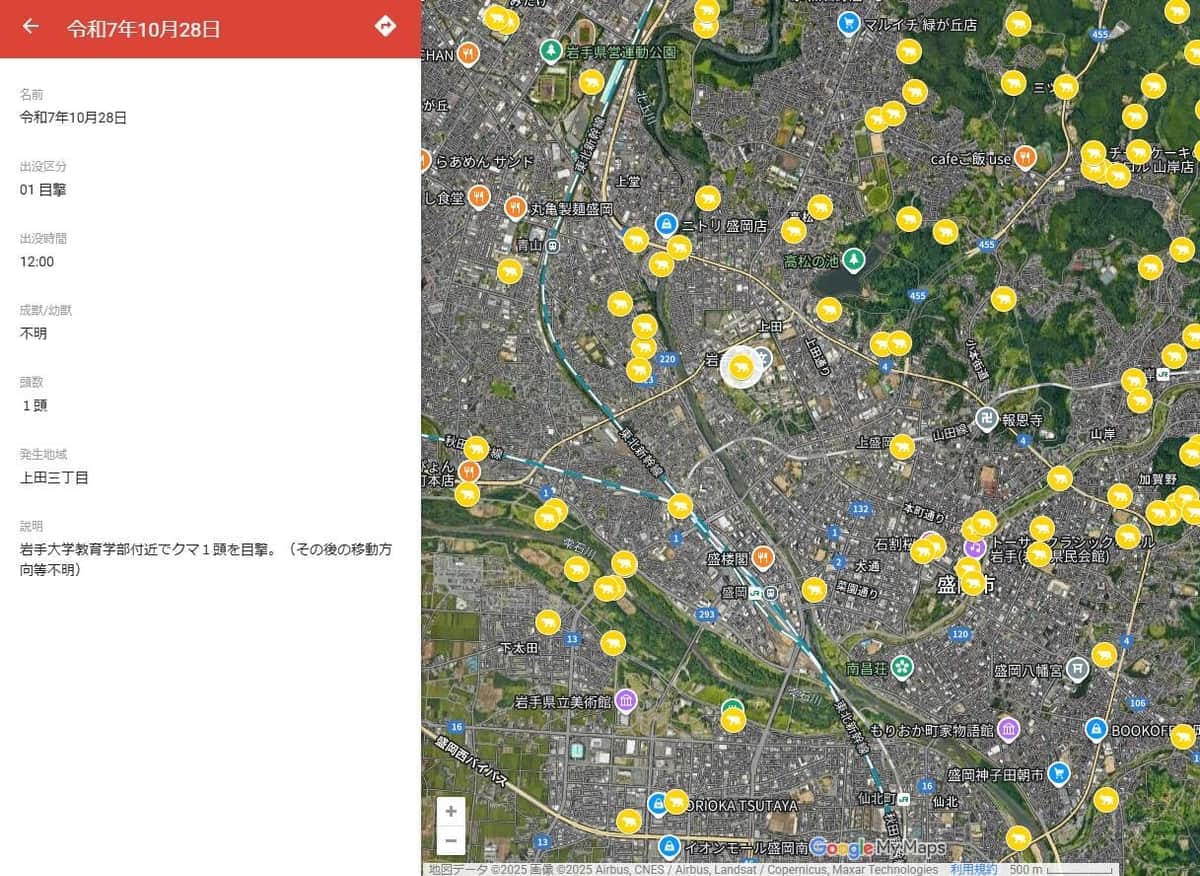The height and width of the screenshot is (876, 1200).
Task: Select the 高松の池 green park marker
Action: (852, 258)
